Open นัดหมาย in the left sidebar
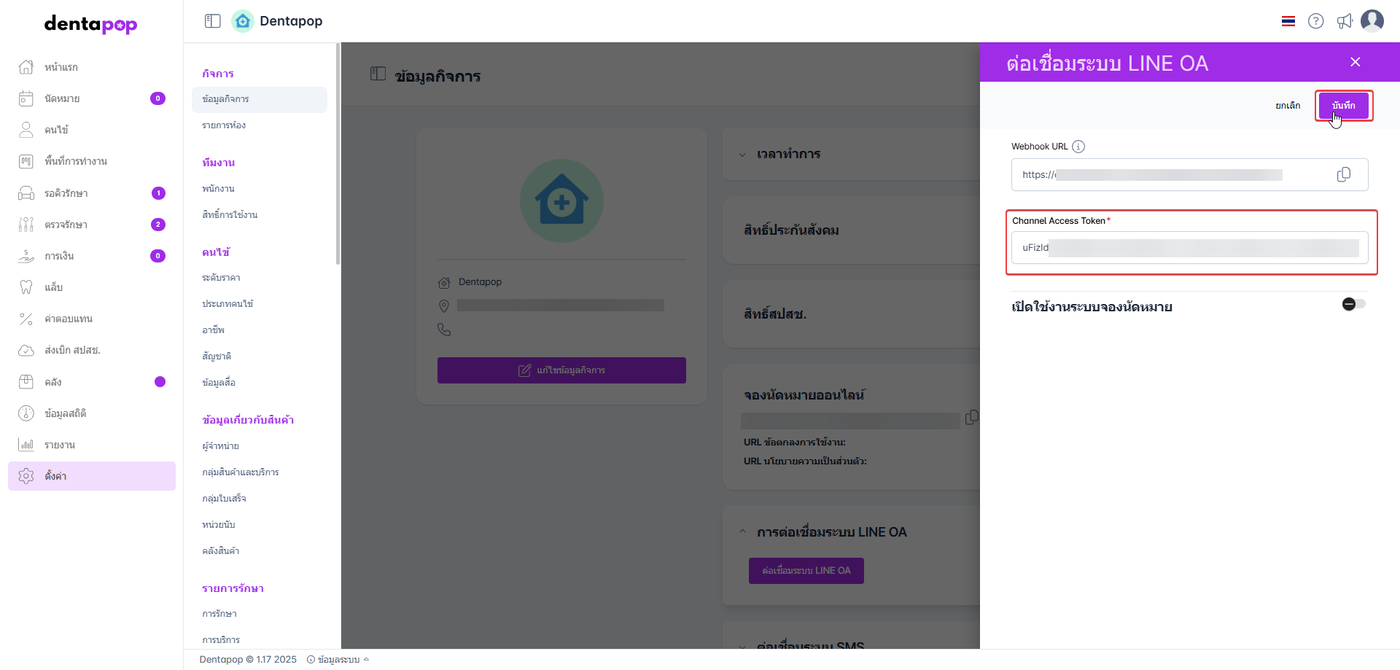Screen dimensions: 1400x670 click(x=62, y=98)
